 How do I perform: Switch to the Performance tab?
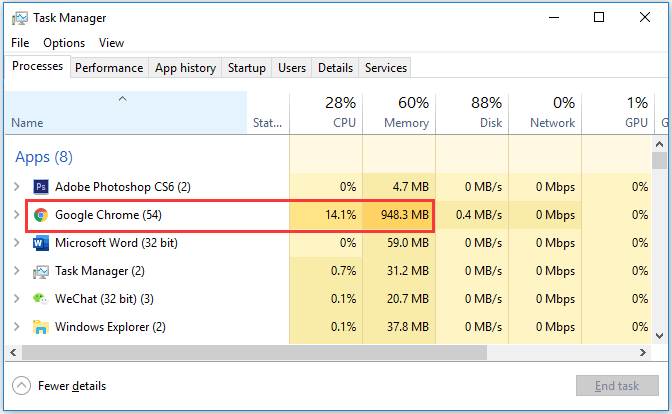coord(109,68)
